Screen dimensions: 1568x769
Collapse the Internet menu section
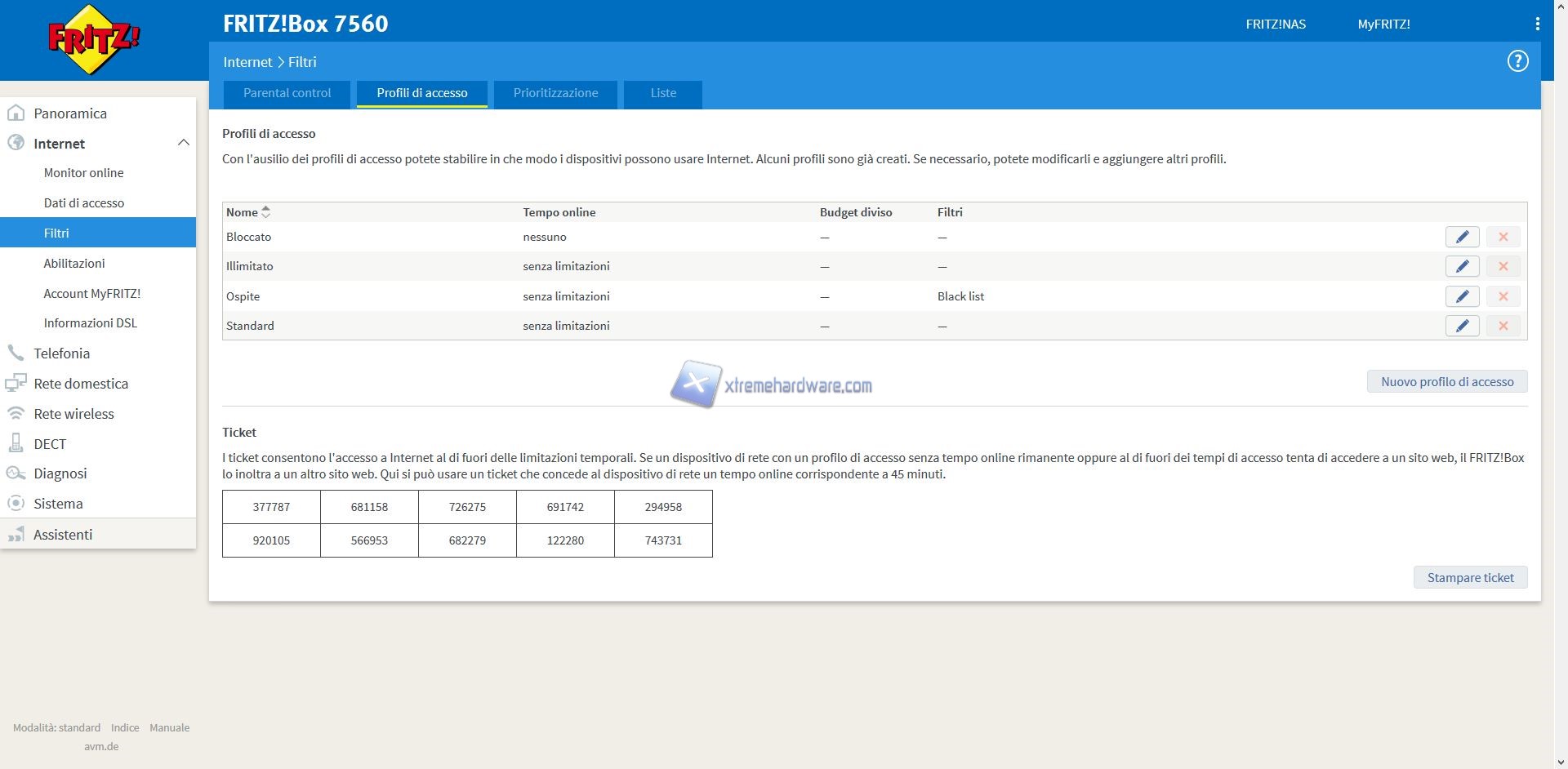(x=183, y=143)
